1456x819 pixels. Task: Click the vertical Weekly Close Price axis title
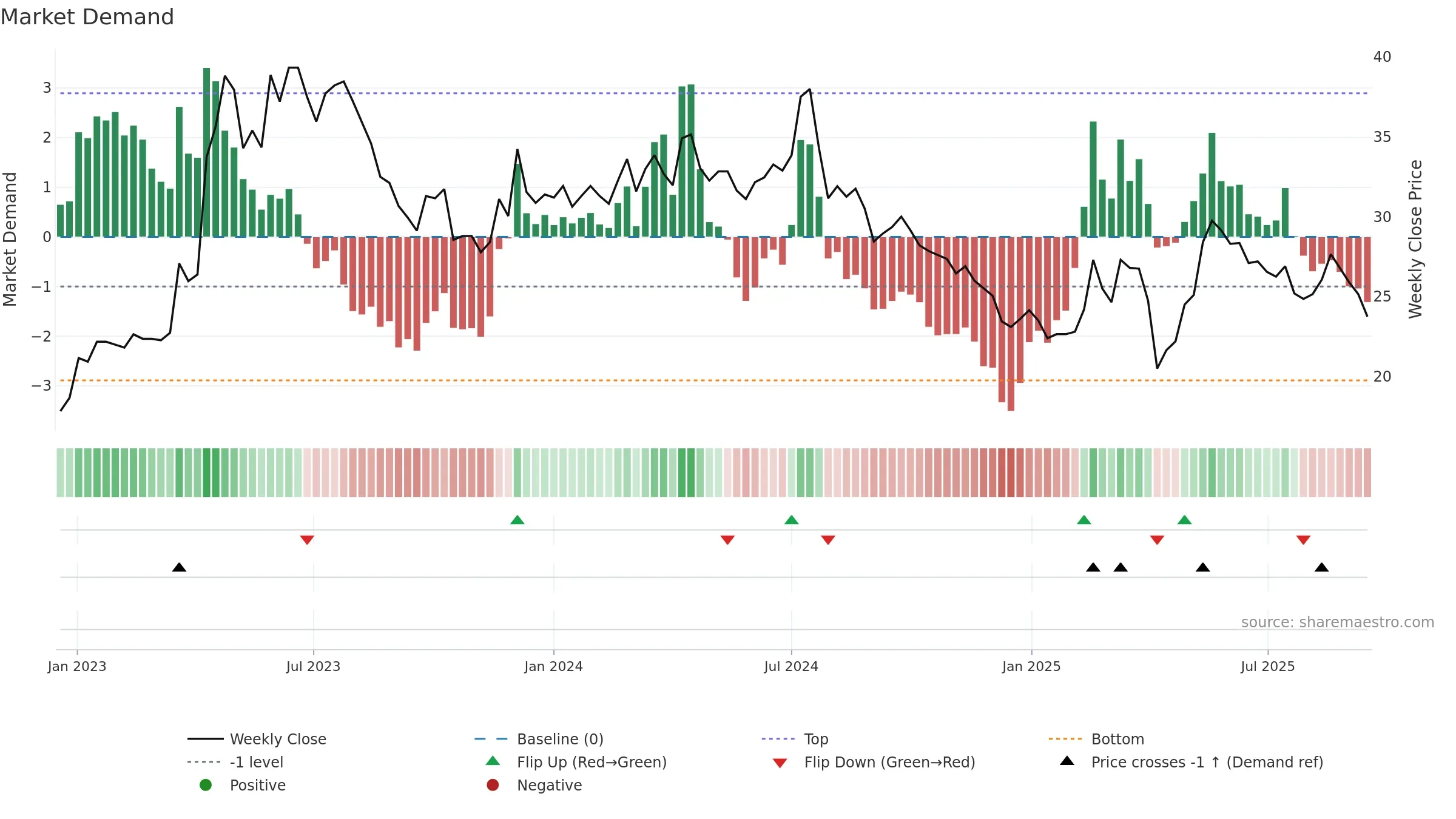1415,239
